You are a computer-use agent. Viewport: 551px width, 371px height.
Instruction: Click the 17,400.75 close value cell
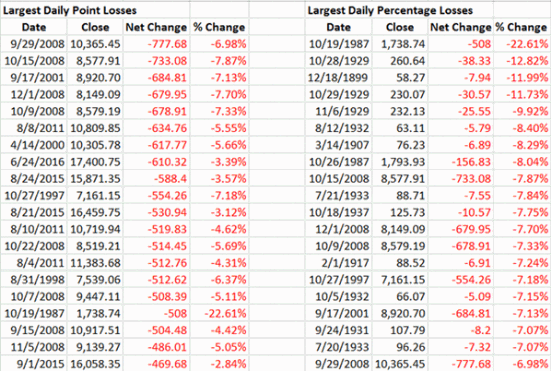tap(95, 162)
